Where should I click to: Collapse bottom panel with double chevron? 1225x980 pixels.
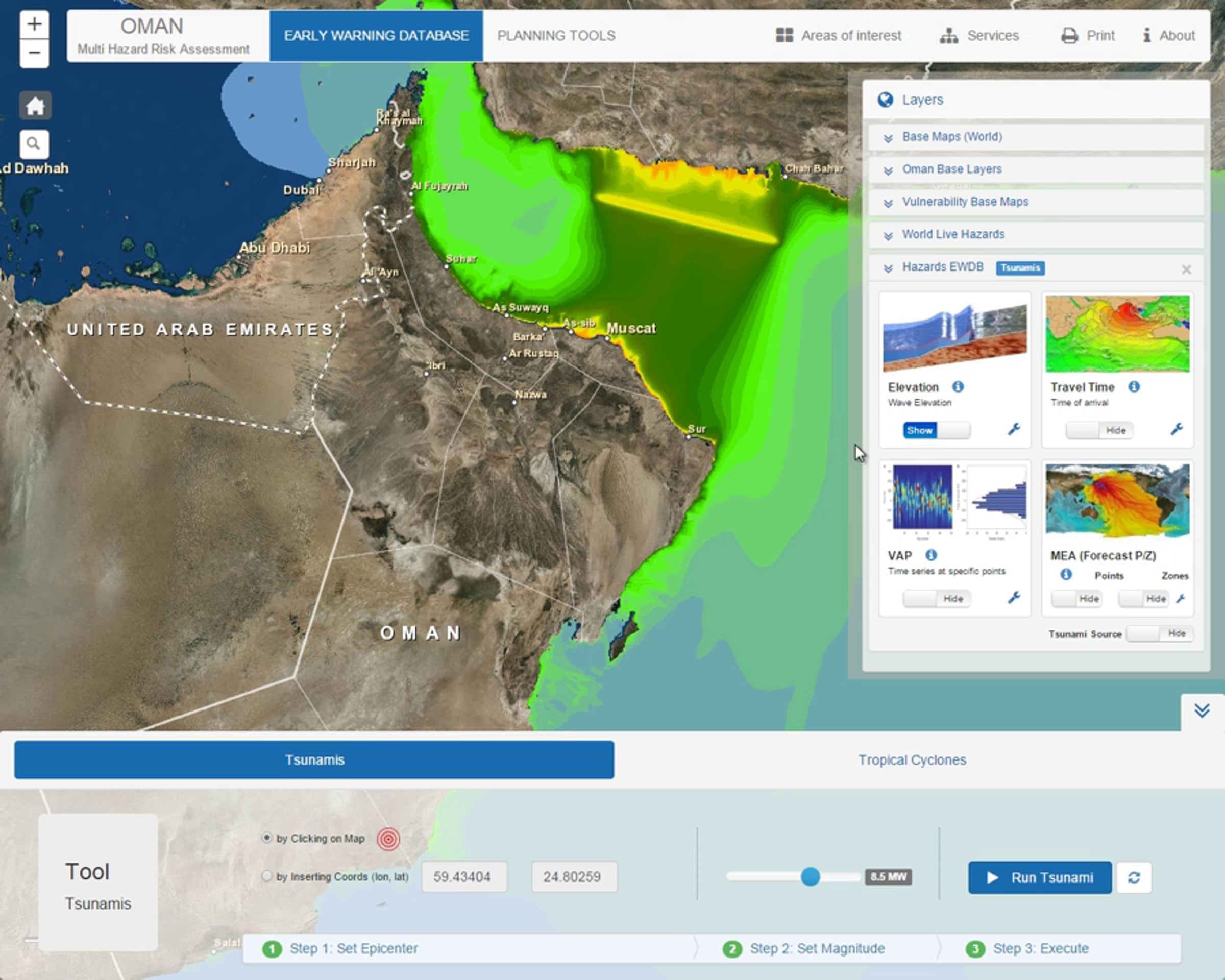1202,710
